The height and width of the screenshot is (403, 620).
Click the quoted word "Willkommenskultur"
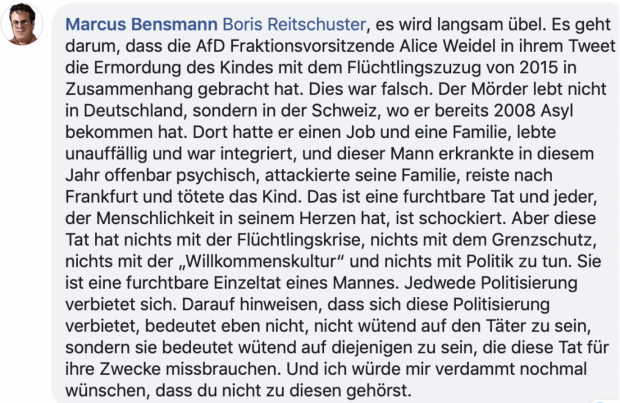pos(226,282)
